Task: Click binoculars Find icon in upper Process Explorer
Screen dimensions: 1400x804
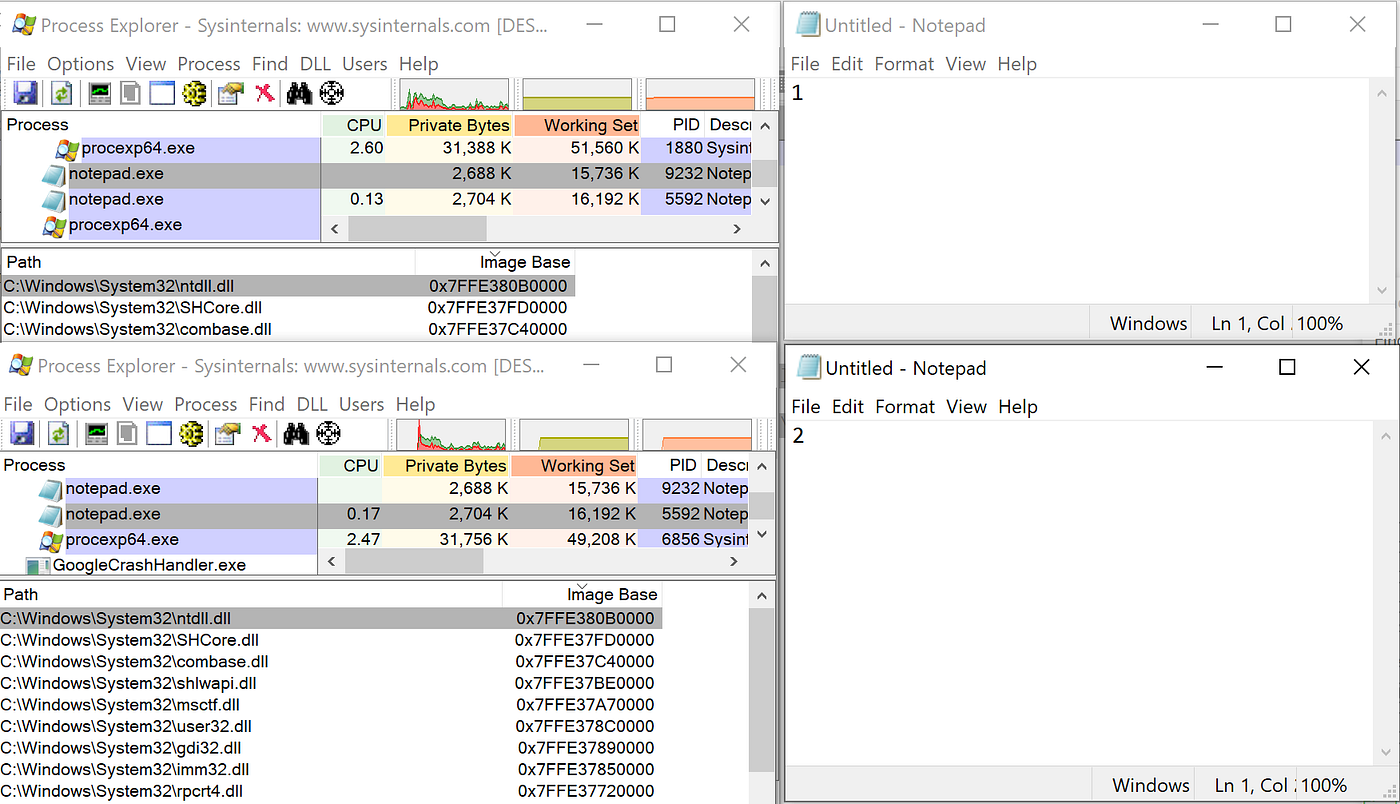Action: [299, 94]
